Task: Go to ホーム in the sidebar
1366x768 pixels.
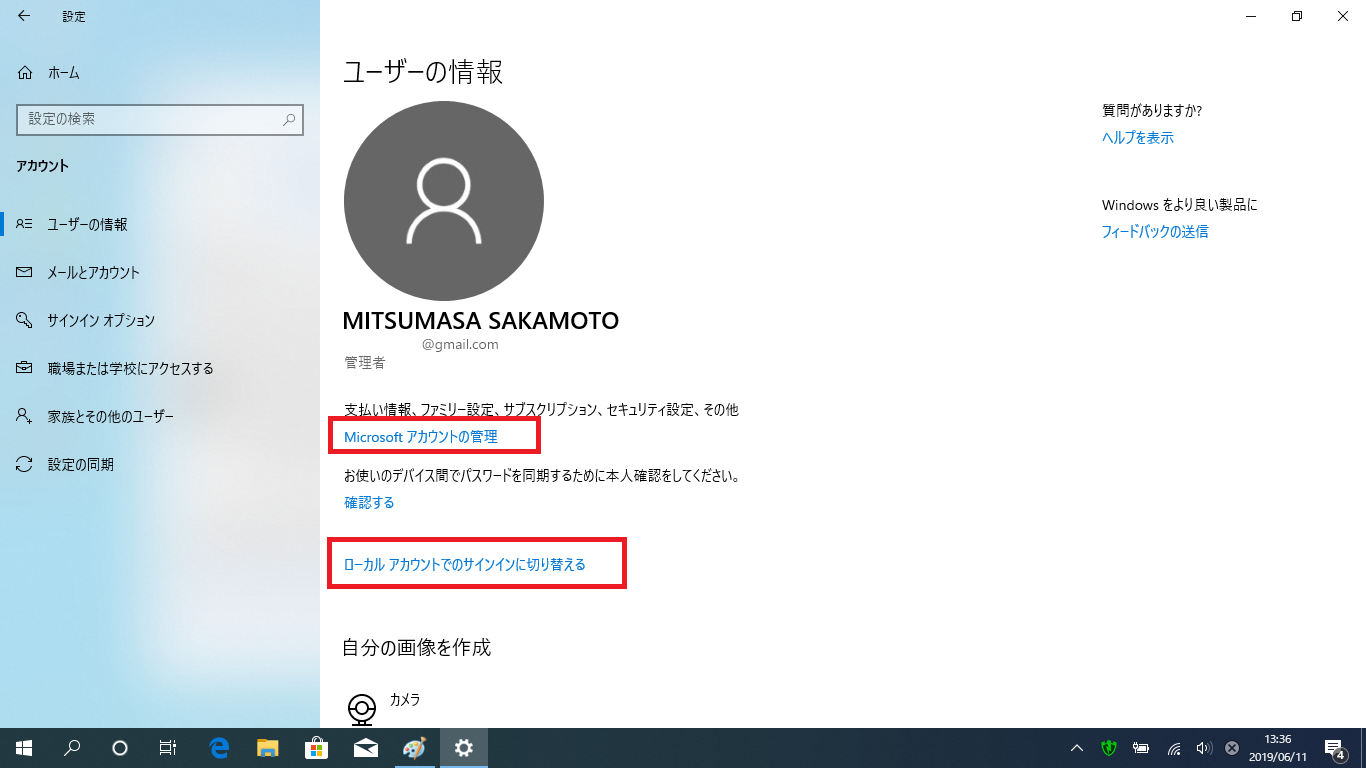Action: click(63, 73)
